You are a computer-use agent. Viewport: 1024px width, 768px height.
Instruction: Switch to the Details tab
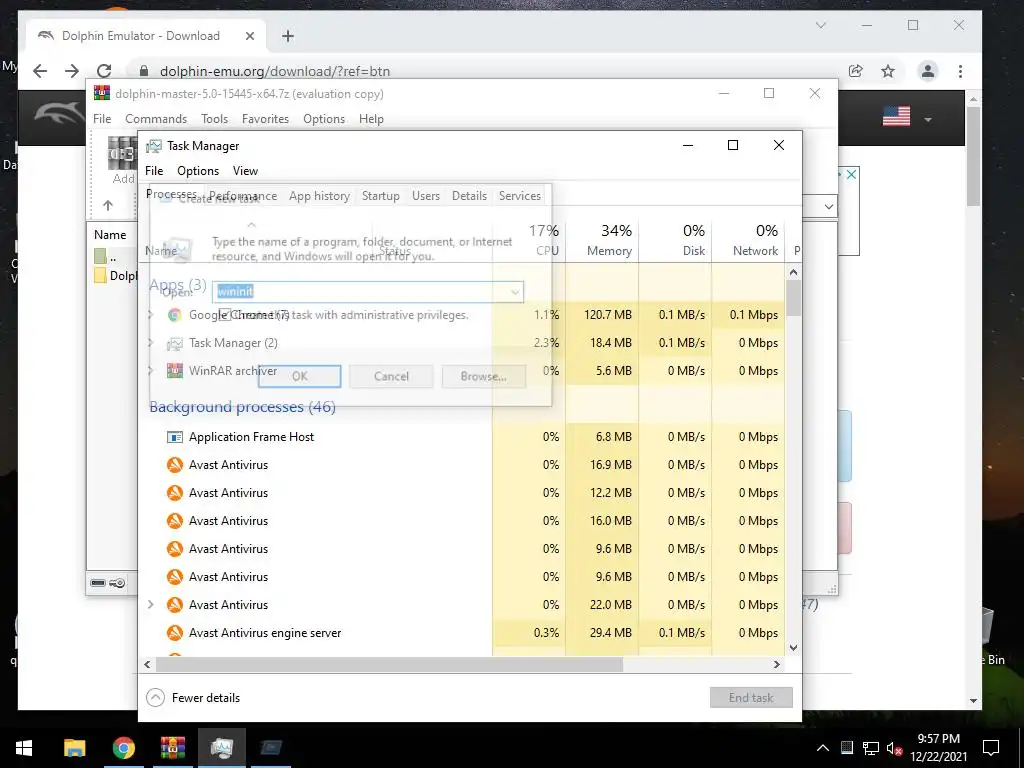coord(469,196)
